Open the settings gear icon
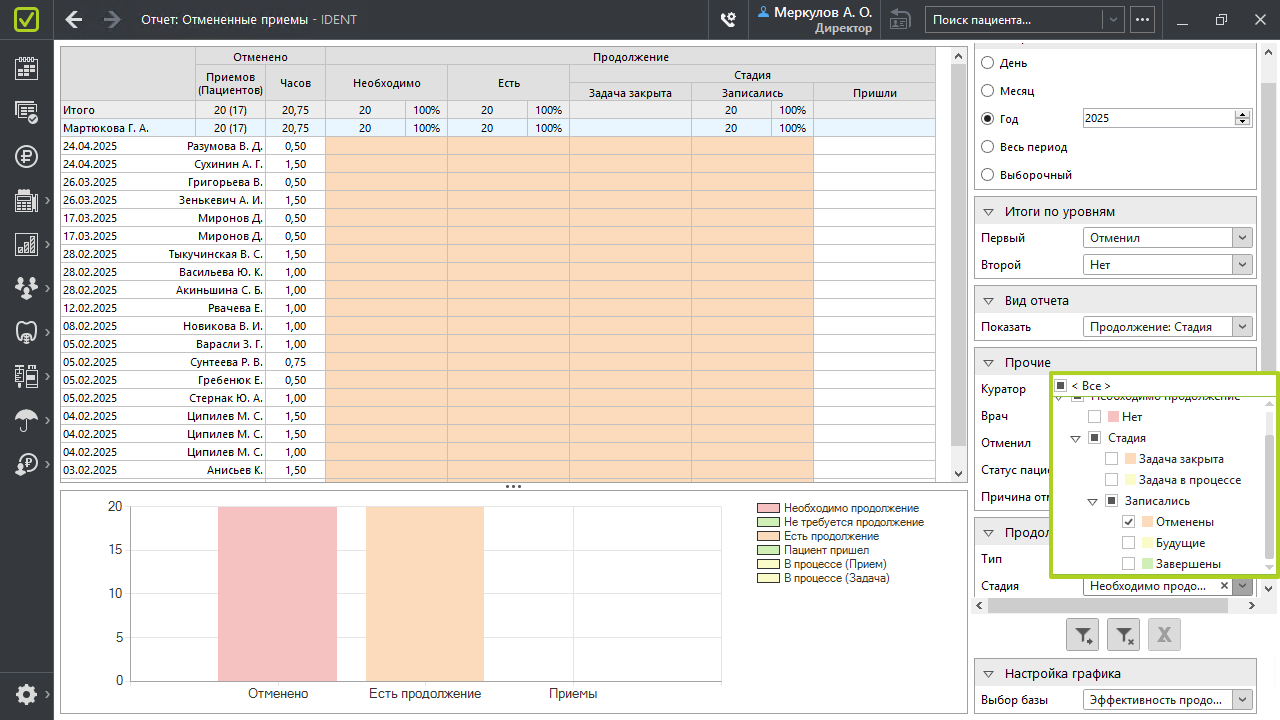The image size is (1280, 720). coord(26,694)
